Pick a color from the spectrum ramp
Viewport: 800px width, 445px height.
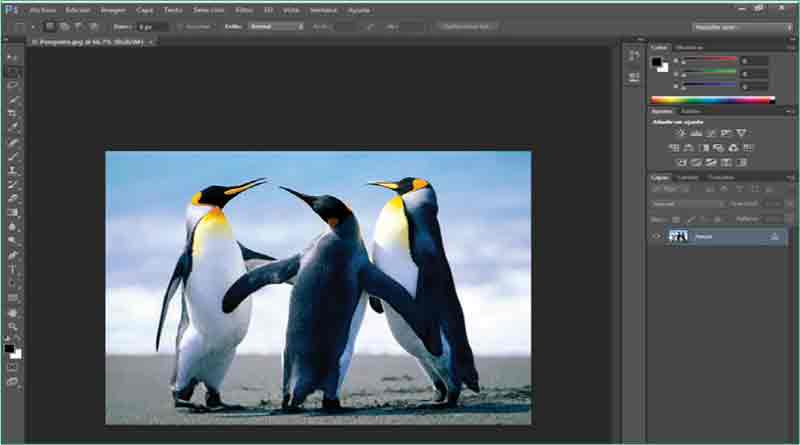click(712, 99)
